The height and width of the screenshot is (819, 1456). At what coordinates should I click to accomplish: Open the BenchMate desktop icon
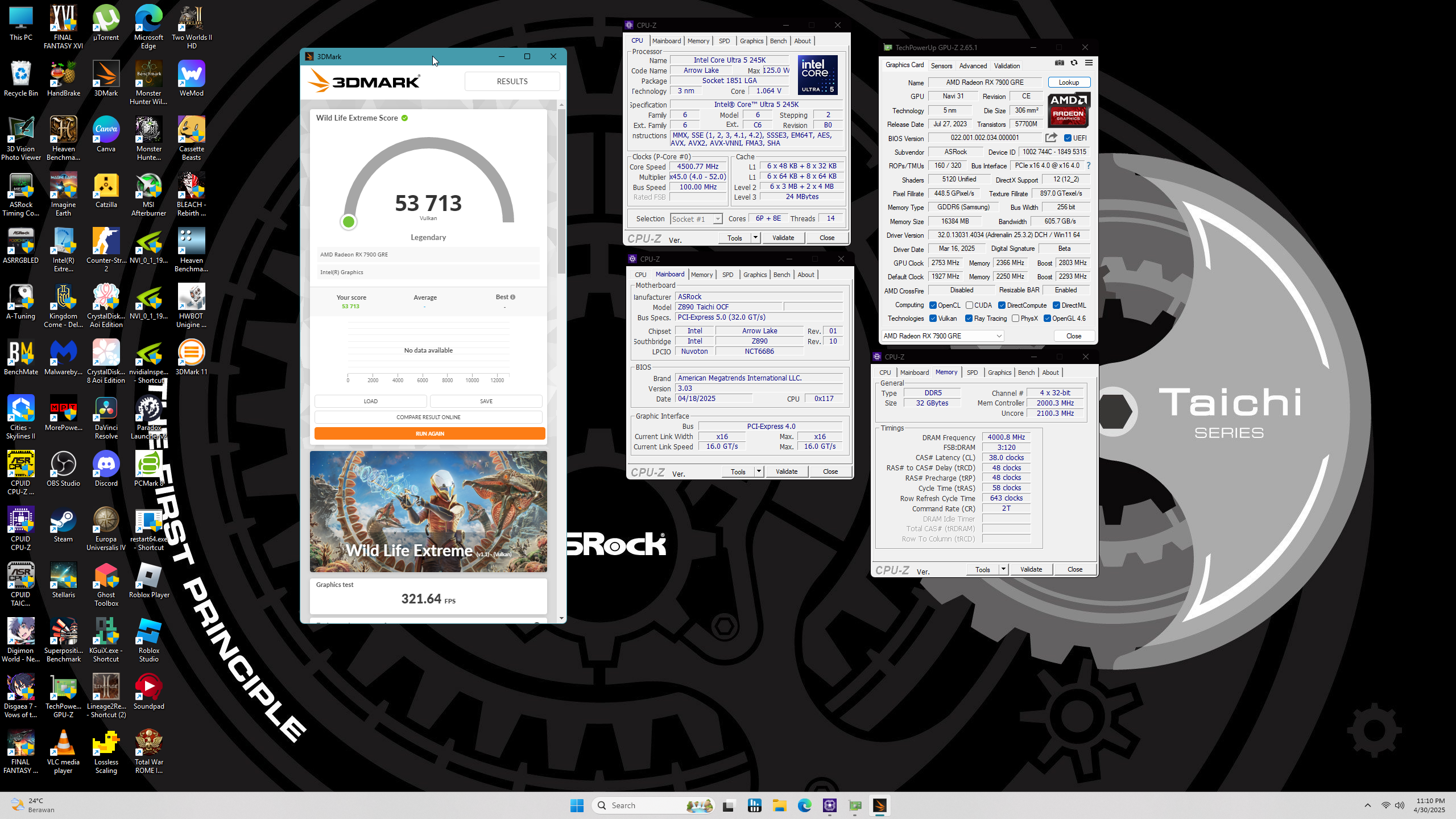(21, 358)
